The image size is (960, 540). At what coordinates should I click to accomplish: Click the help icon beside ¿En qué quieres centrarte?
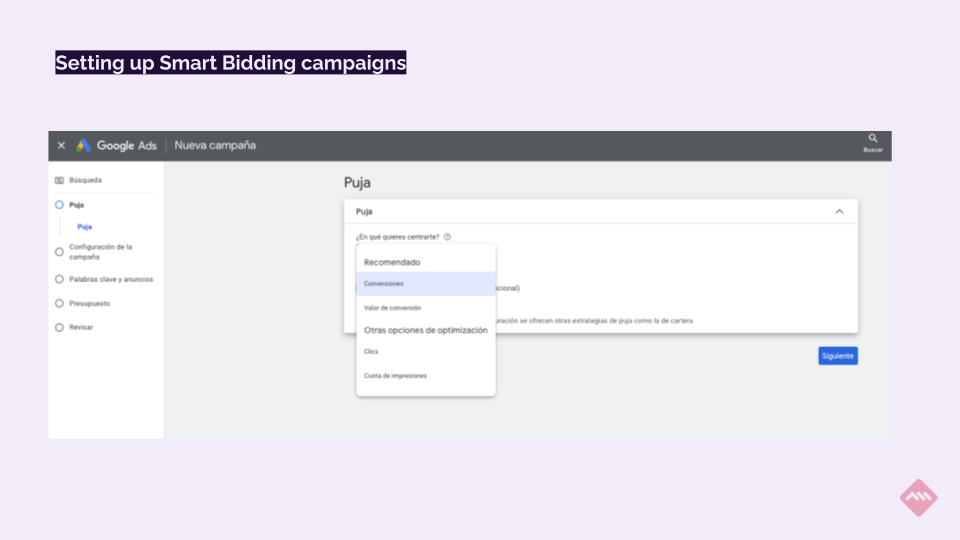click(448, 237)
